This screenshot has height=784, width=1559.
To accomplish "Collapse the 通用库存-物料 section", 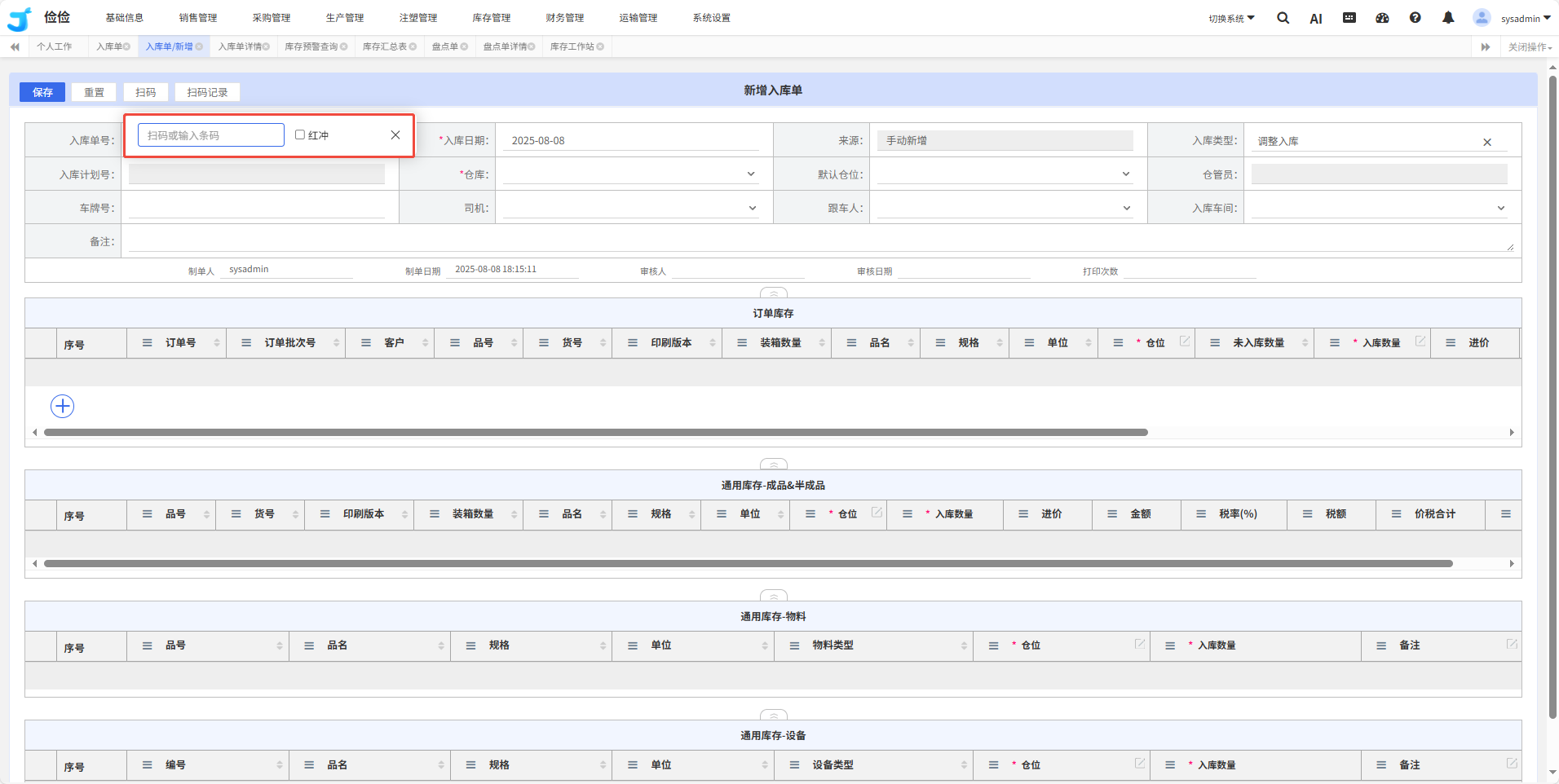I will point(773,596).
